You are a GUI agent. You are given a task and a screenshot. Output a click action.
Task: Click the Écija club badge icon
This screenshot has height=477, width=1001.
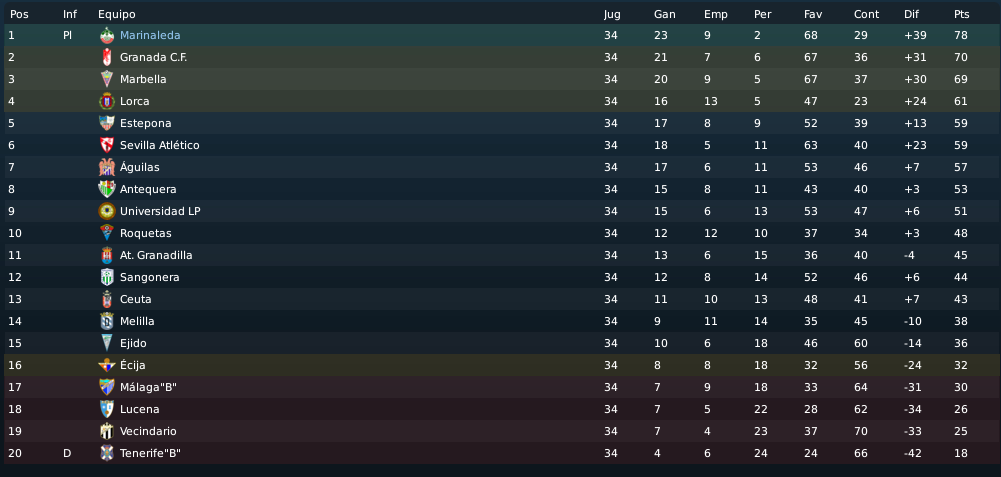click(107, 365)
